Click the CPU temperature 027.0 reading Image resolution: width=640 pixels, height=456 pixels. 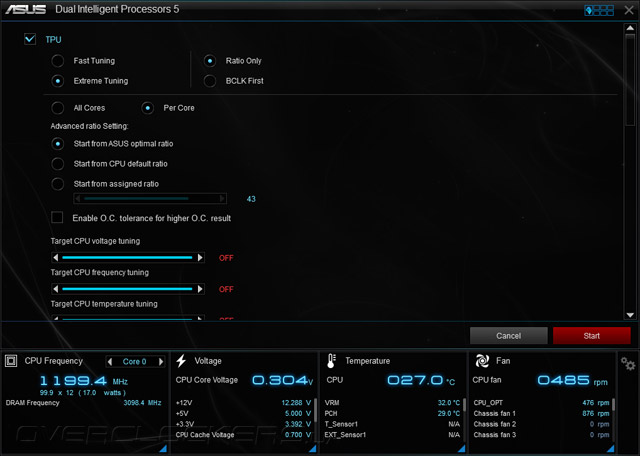point(421,380)
